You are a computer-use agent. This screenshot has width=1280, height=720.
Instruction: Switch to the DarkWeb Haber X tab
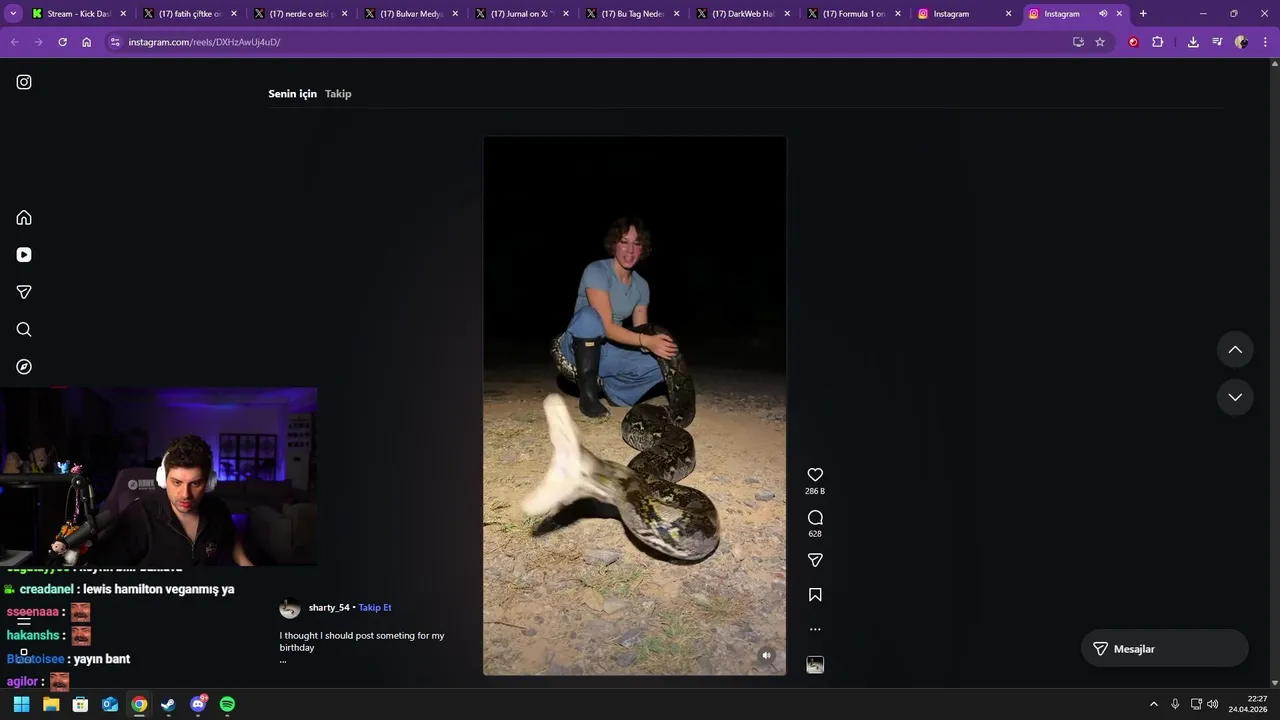pyautogui.click(x=742, y=14)
